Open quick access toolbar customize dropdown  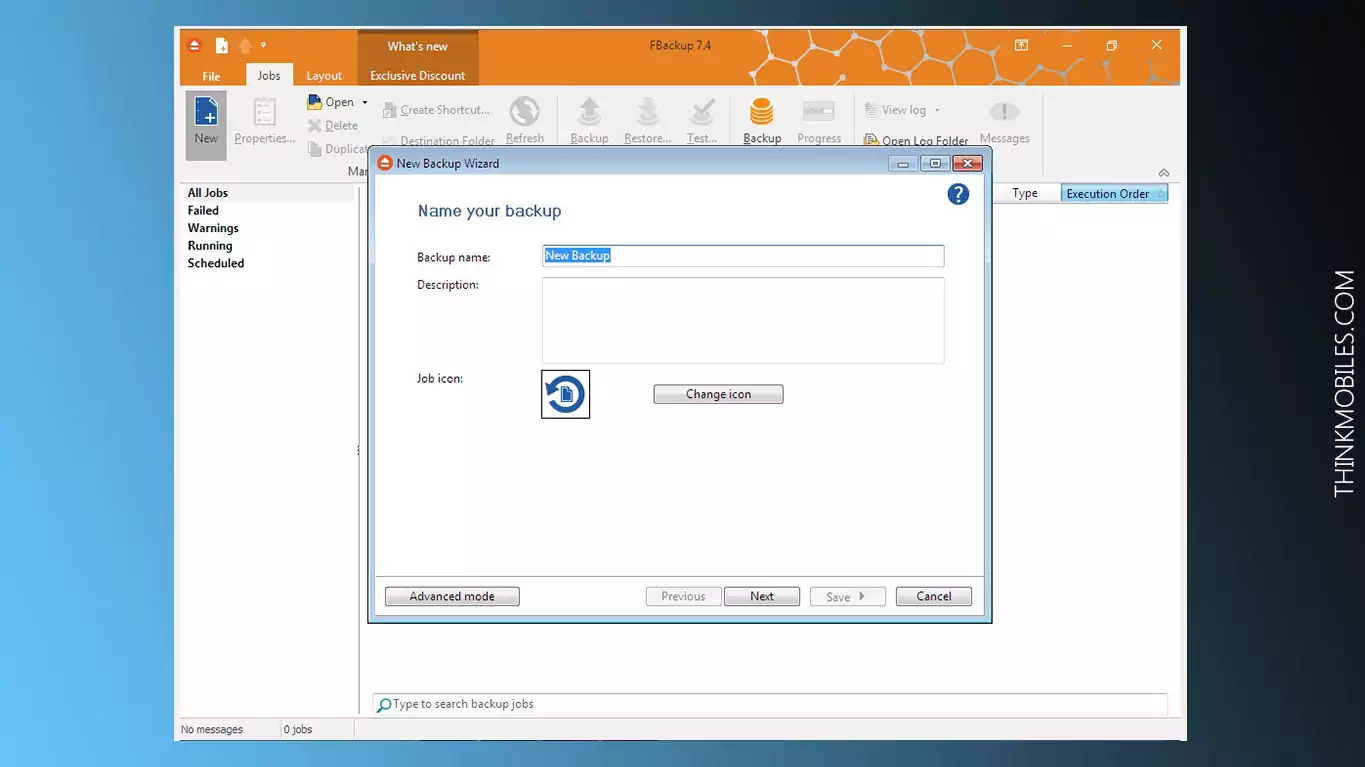coord(264,45)
